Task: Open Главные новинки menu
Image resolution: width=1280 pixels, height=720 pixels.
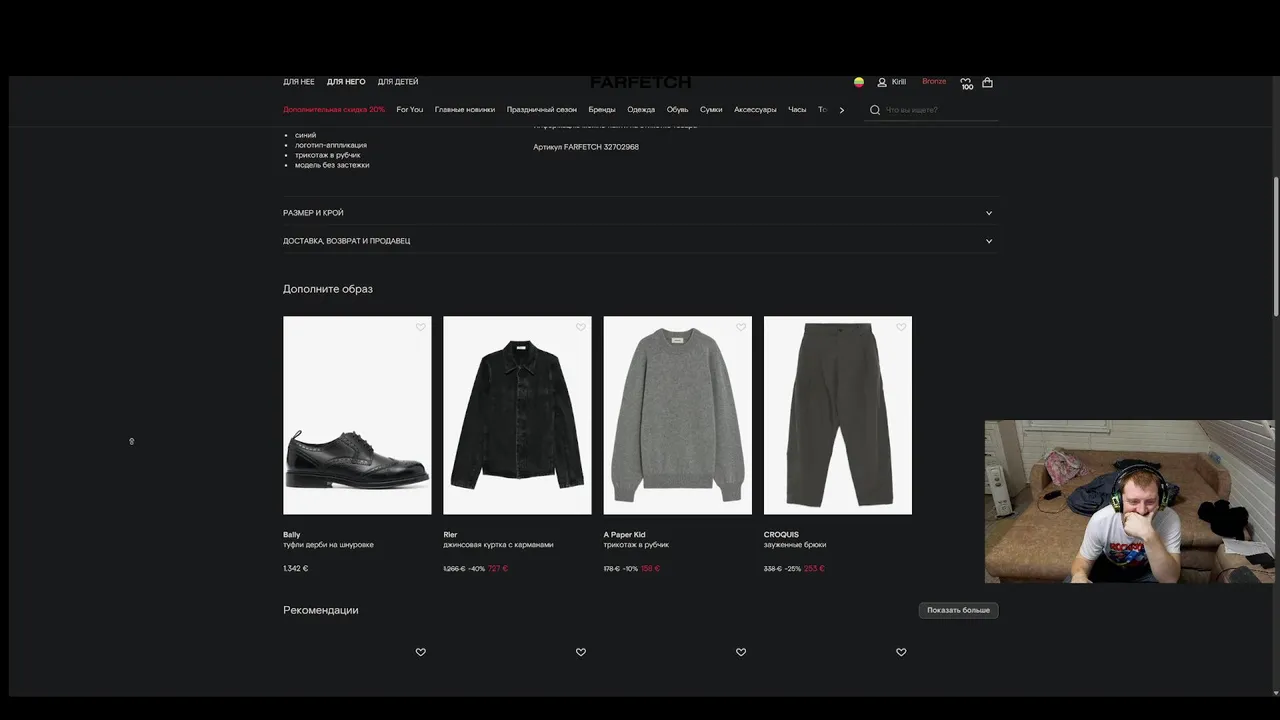Action: [x=465, y=110]
